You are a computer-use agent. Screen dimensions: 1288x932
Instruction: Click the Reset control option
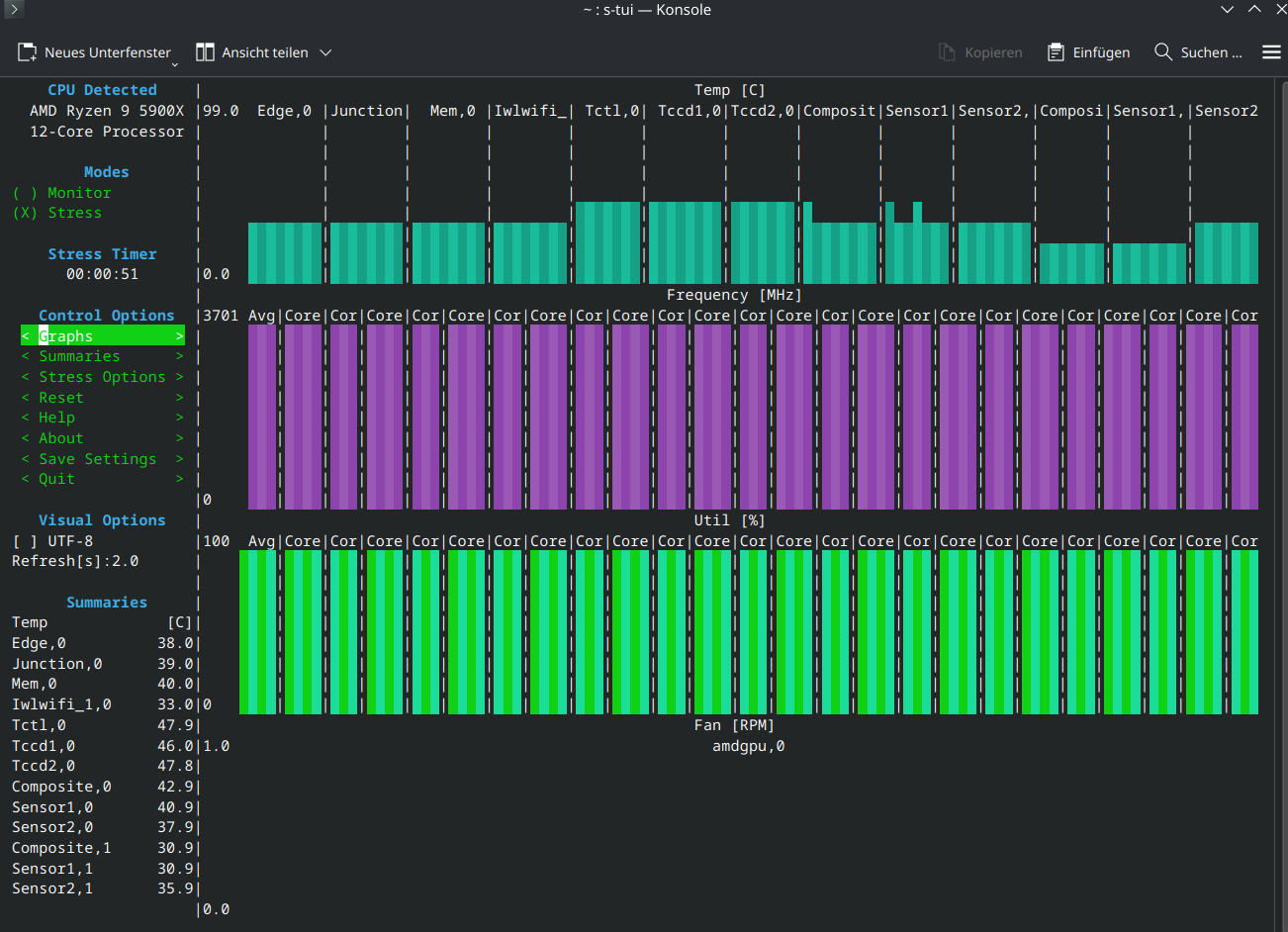click(x=103, y=398)
